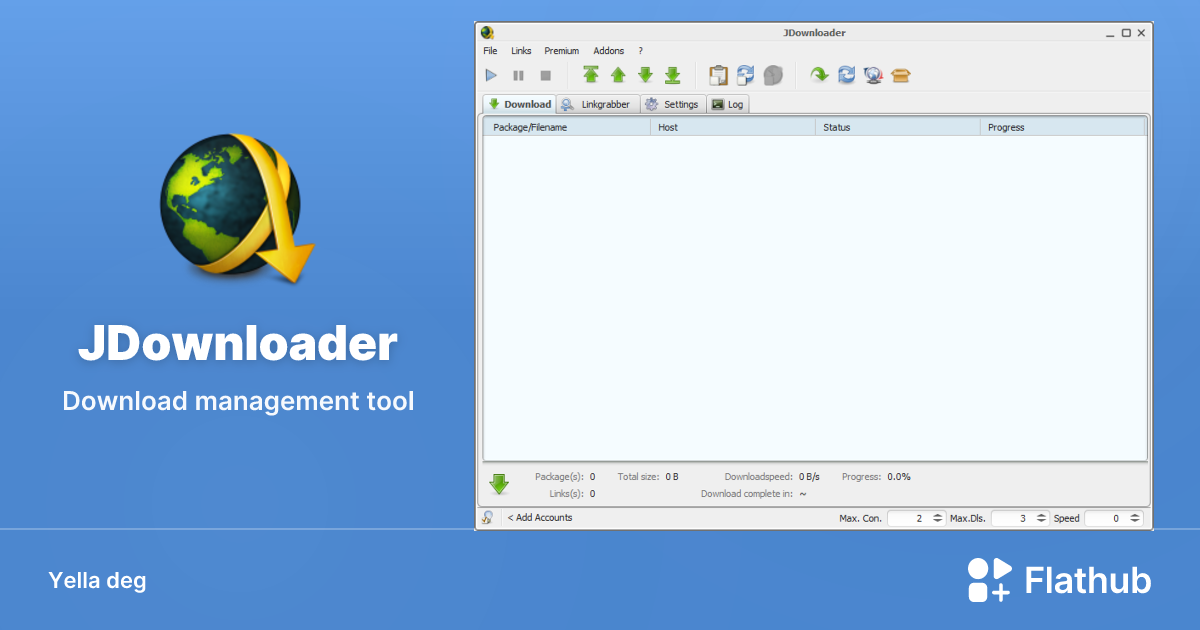Pause all downloads
Screen dimensions: 1200x630
tap(519, 75)
